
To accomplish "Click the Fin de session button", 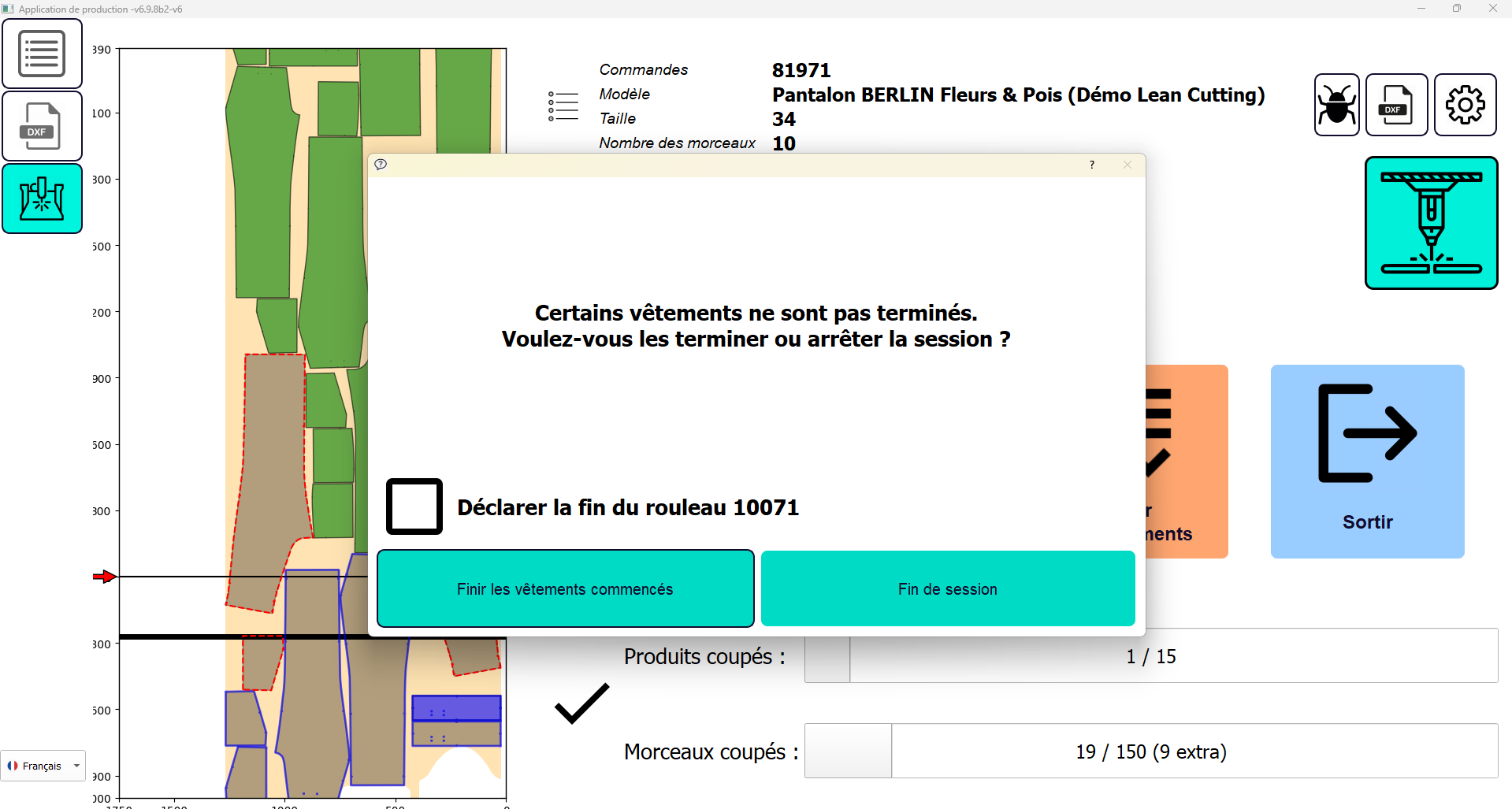I will point(947,589).
